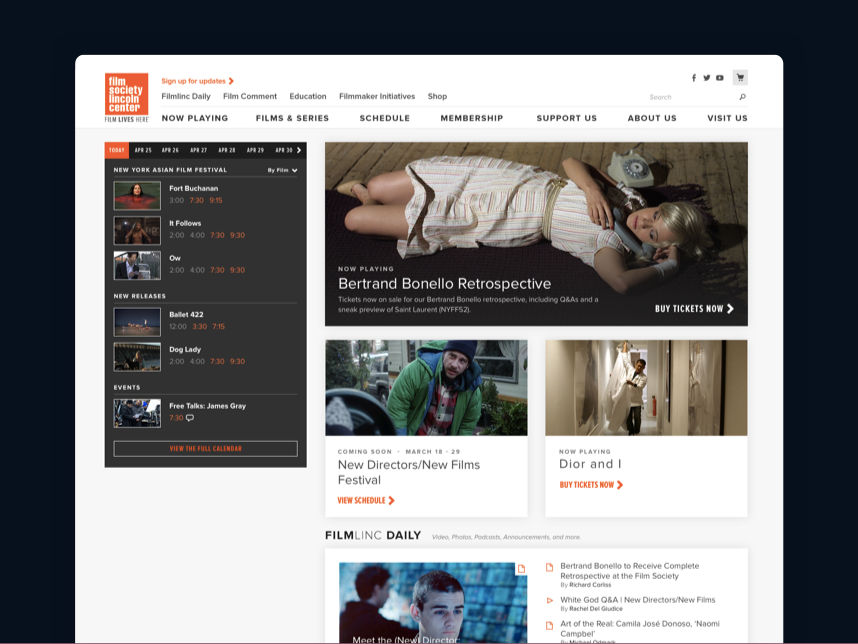
Task: Click the arrow beside Dior and I BUY TICKETS NOW
Action: tap(620, 485)
